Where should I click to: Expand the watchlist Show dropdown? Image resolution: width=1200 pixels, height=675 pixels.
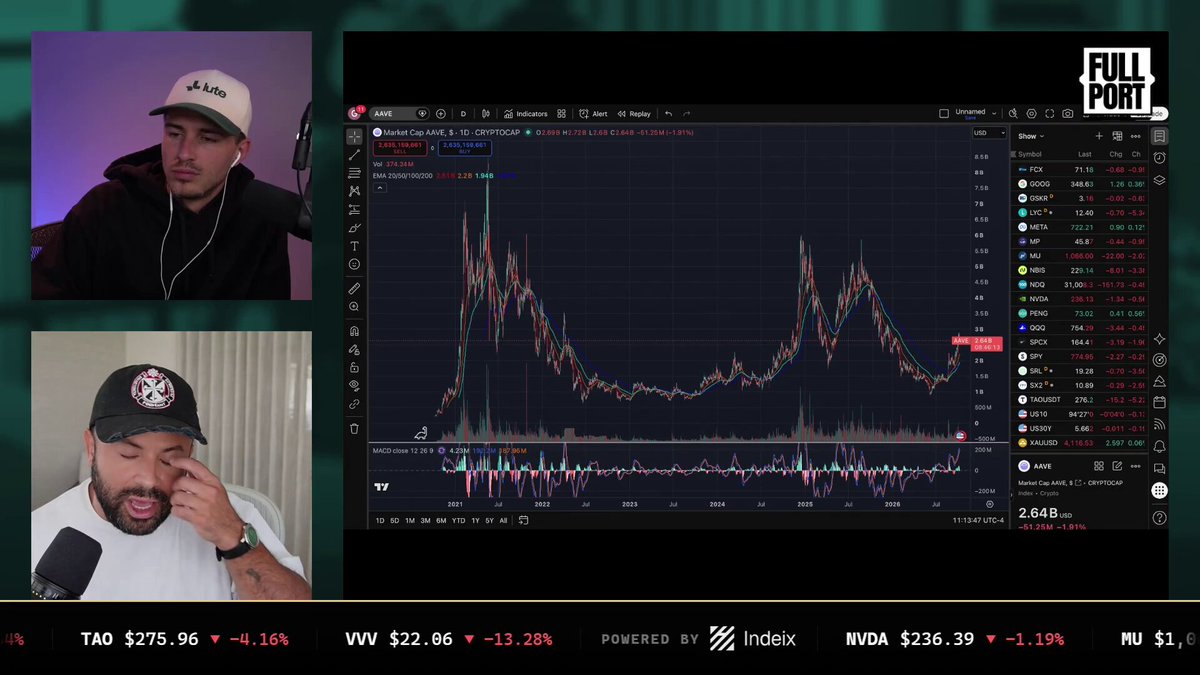click(x=1031, y=136)
